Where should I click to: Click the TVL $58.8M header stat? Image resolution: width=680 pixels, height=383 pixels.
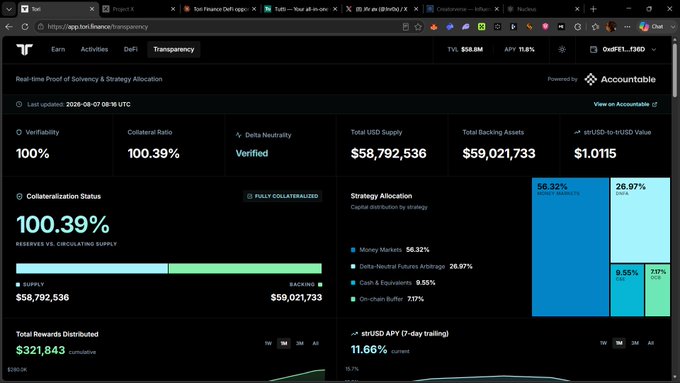[x=465, y=49]
